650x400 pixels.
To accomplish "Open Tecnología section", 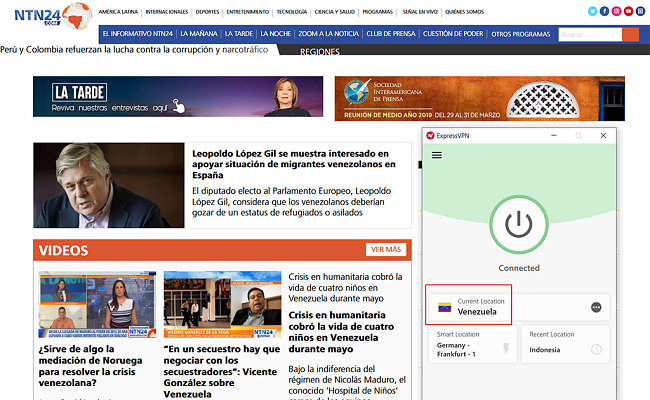I will 292,12.
